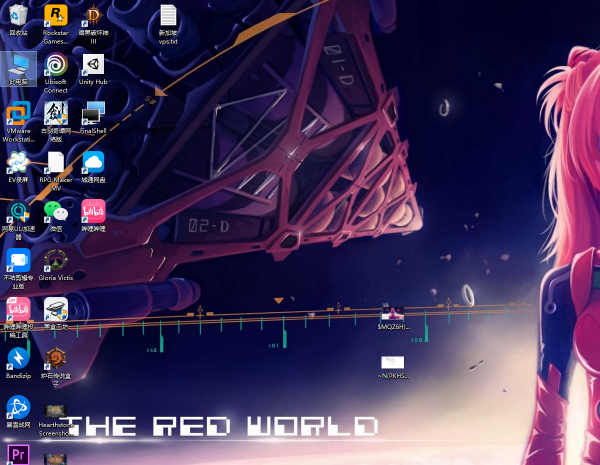Open the Diablo III shortcut icon
This screenshot has height=465, width=600.
coord(93,16)
